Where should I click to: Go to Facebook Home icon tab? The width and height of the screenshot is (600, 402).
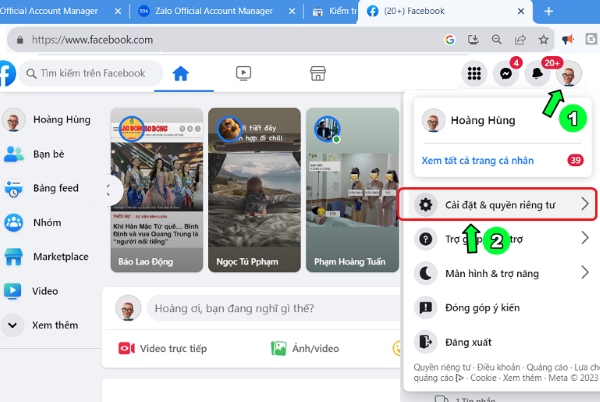click(x=180, y=73)
